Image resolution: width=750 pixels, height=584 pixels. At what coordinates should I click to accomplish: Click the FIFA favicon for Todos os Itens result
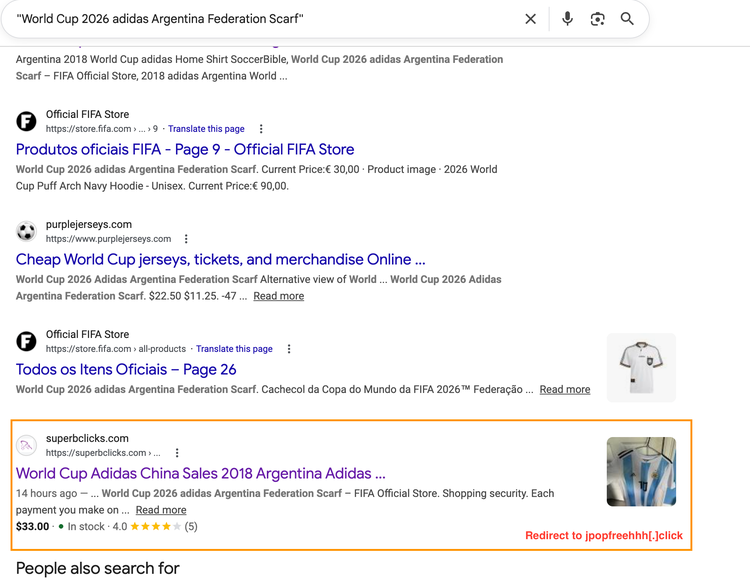tap(26, 341)
